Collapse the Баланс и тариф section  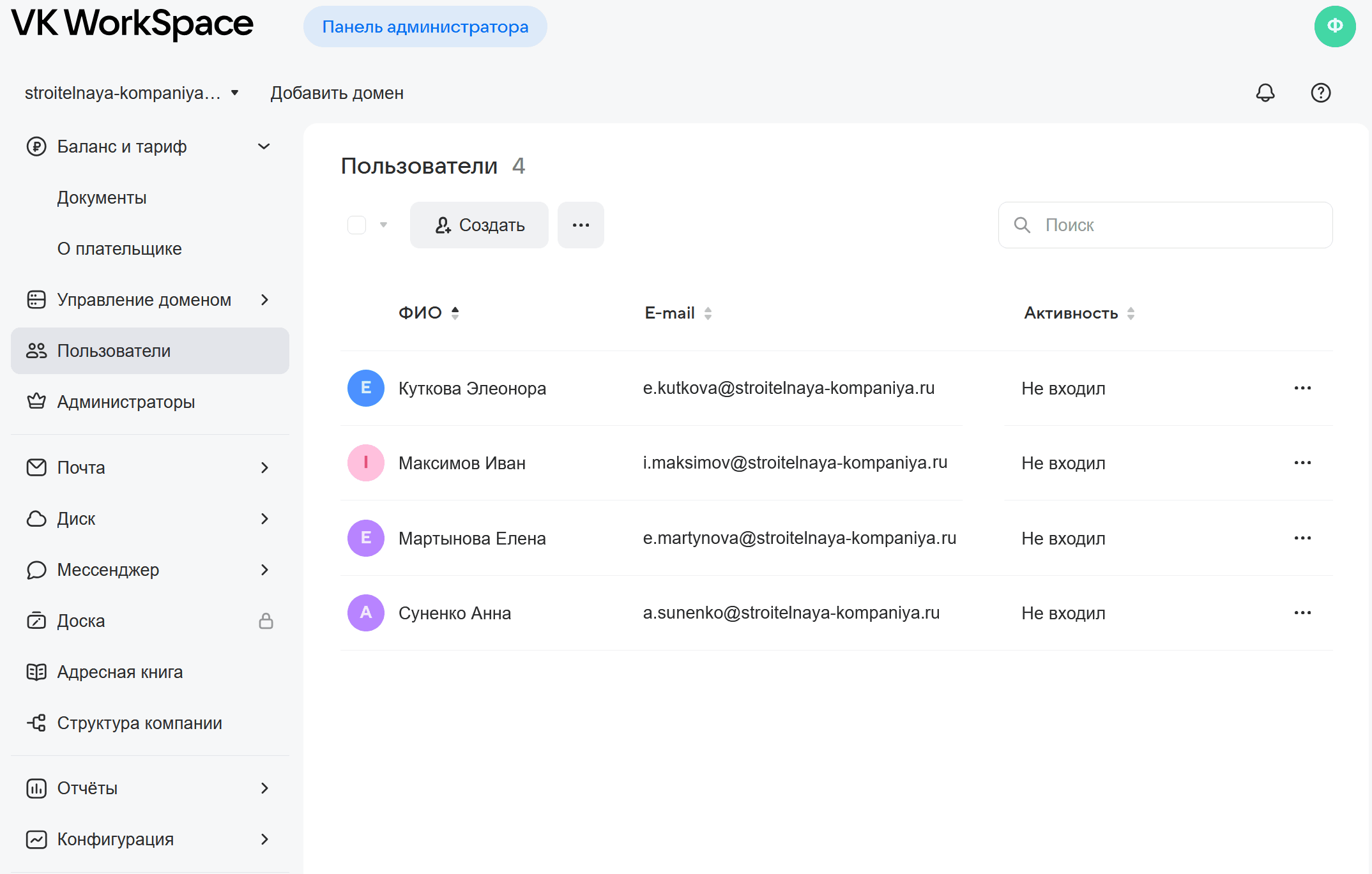pyautogui.click(x=264, y=146)
